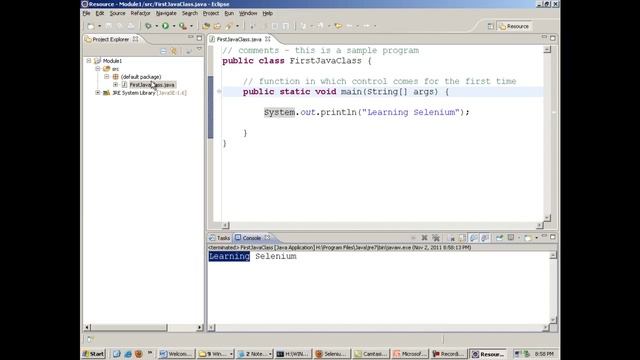Select the Console tab
Viewport: 640px width, 360px height.
click(x=251, y=238)
